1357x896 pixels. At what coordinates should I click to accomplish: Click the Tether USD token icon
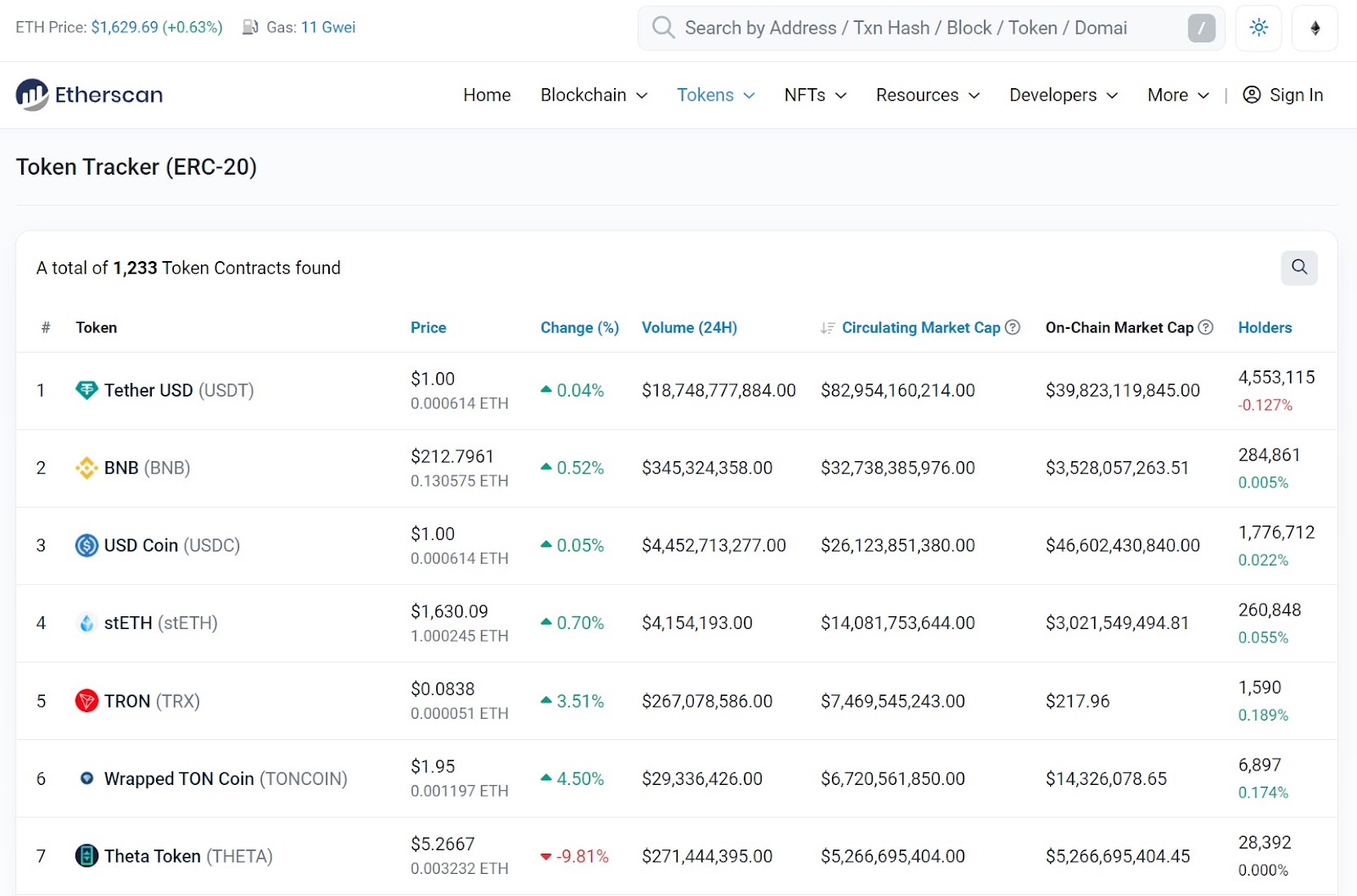pyautogui.click(x=87, y=390)
